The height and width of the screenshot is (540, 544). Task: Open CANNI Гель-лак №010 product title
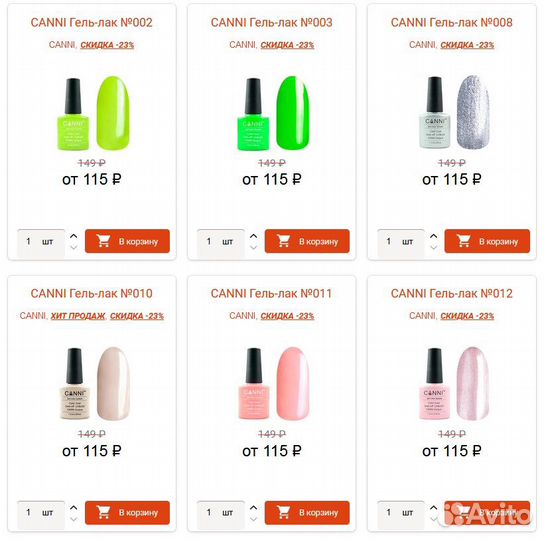[92, 294]
